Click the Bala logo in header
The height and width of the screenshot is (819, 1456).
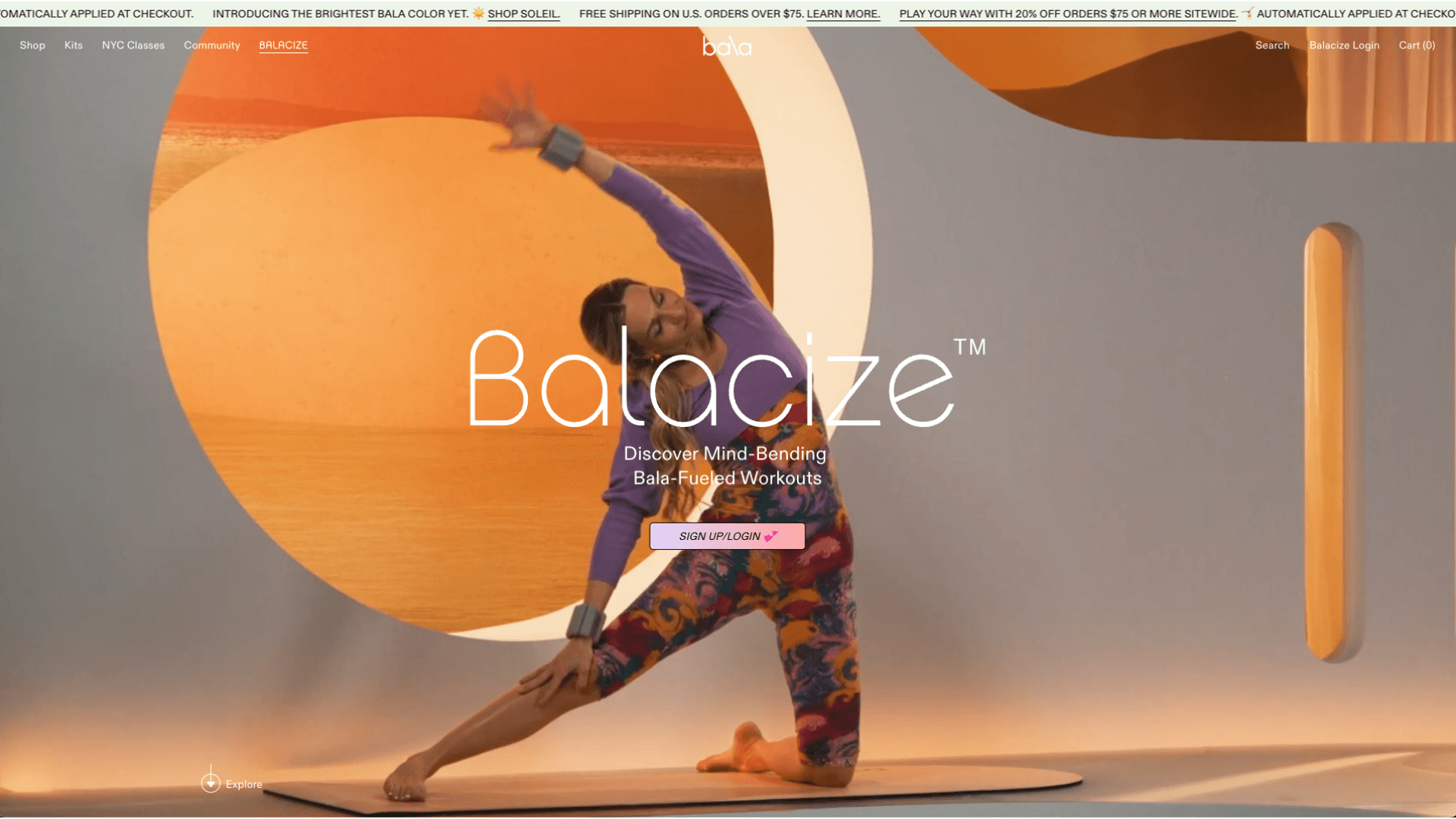[726, 47]
